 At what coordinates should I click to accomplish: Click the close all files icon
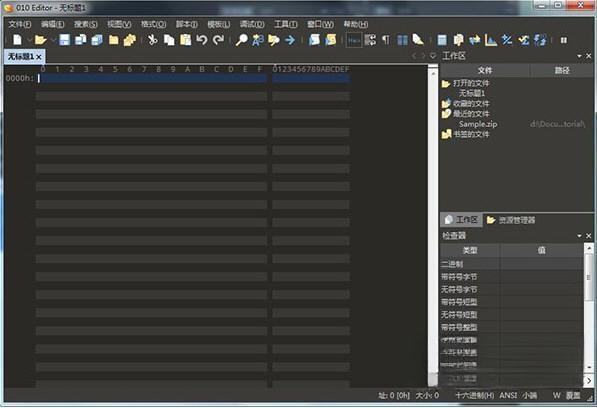coord(129,40)
